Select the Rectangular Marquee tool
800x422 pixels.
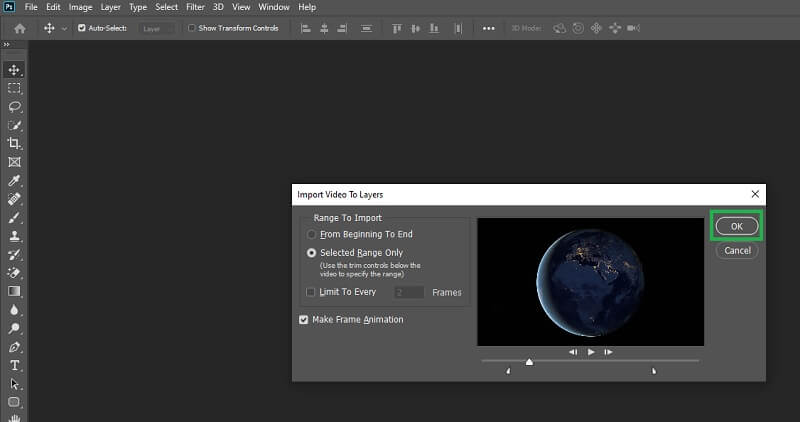(14, 88)
